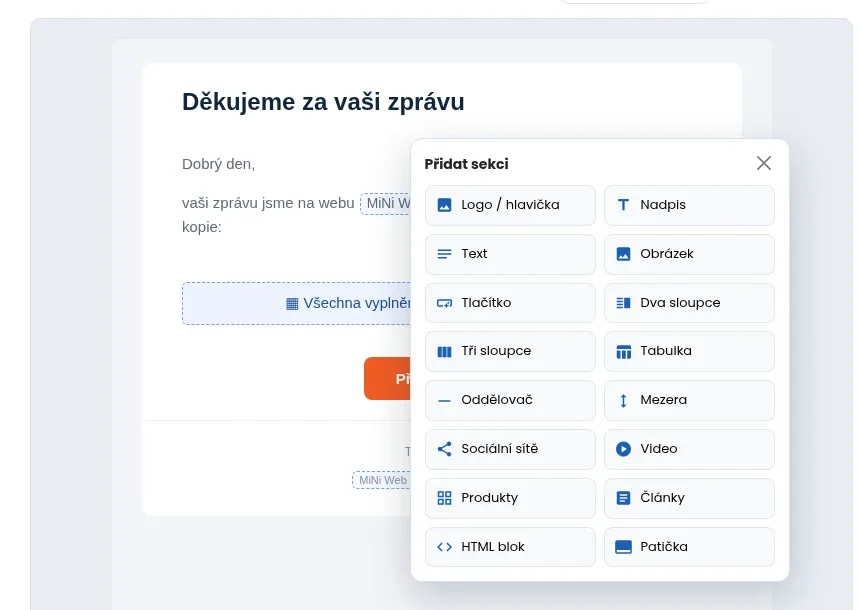Click the code brackets icon beside HTML blok
Viewport: 860px width, 610px height.
444,547
